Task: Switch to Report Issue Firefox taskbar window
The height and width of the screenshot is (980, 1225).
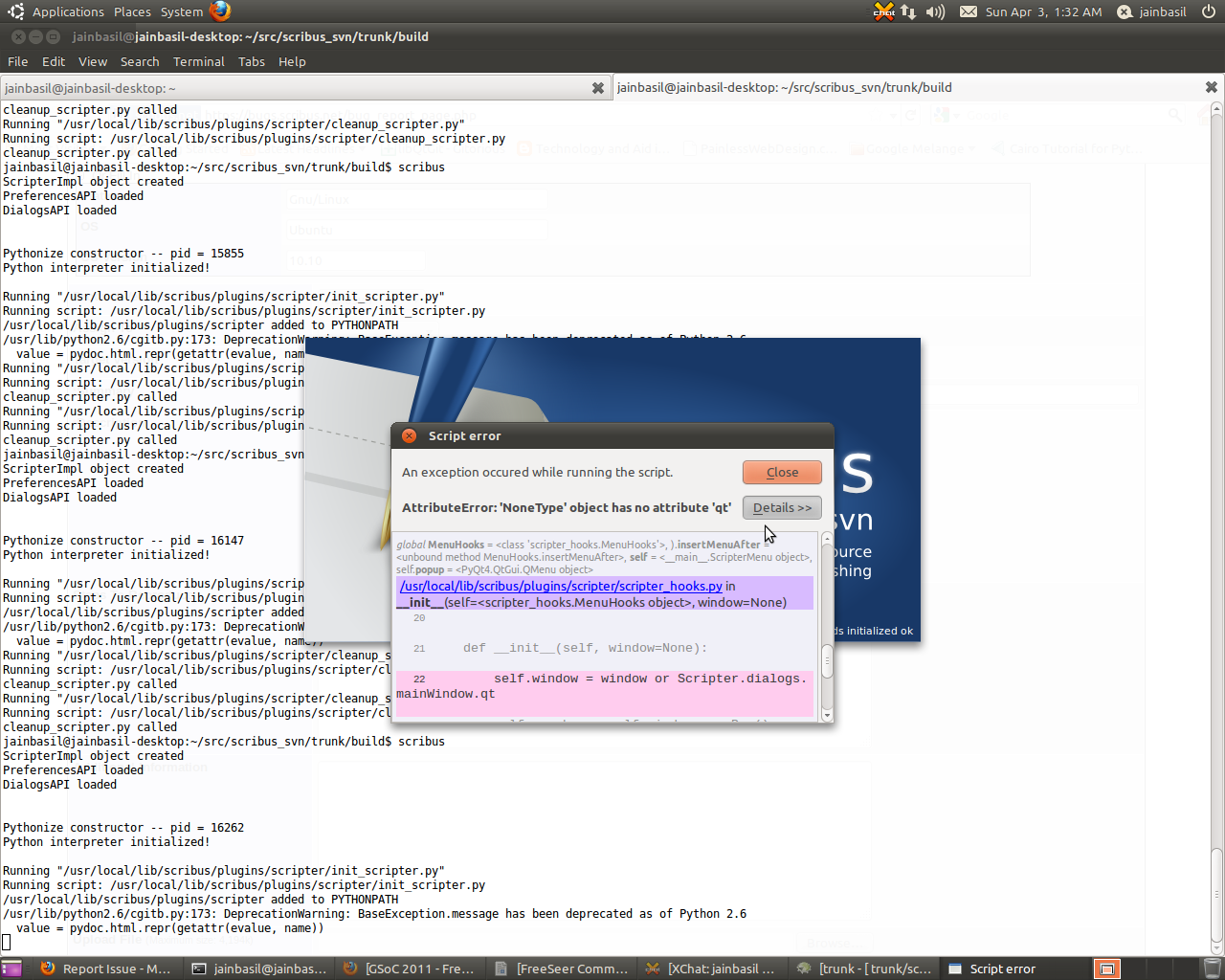Action: 105,969
